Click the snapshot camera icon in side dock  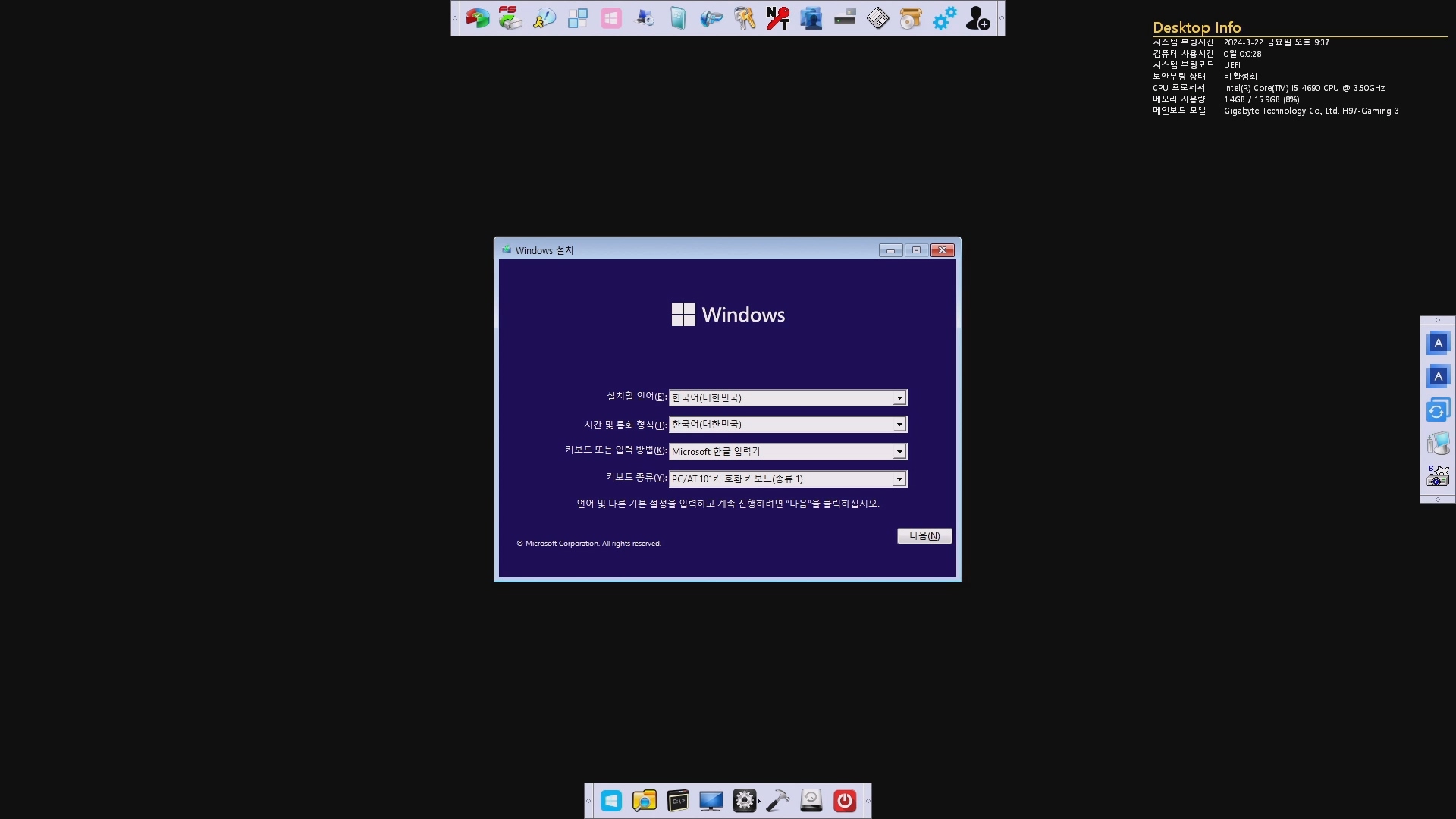(x=1438, y=476)
